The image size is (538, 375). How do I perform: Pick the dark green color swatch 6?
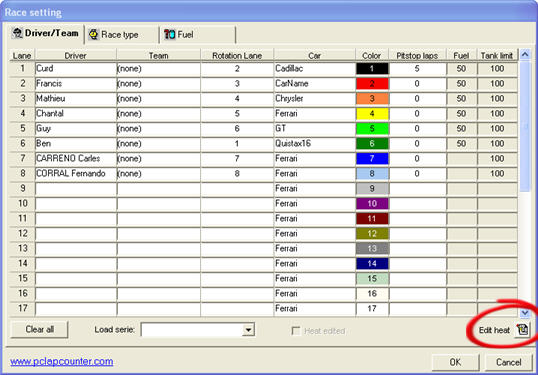[x=372, y=143]
